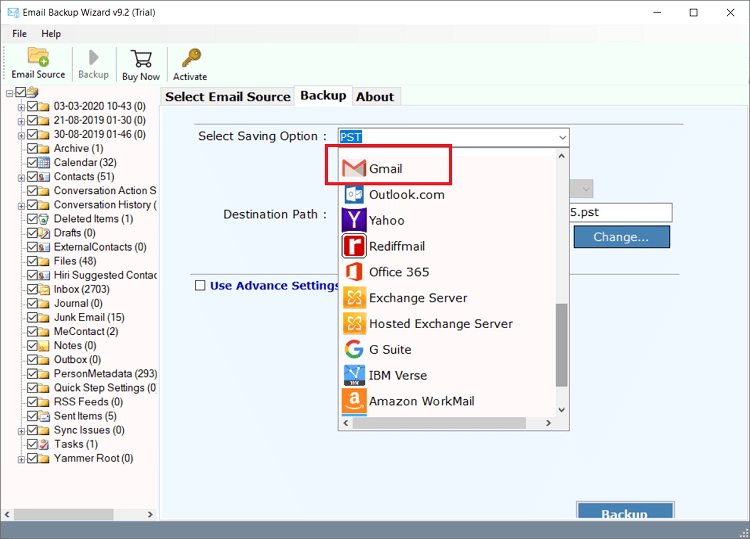This screenshot has height=539, width=750.
Task: Pick the Amazon WorkMail icon
Action: 354,401
